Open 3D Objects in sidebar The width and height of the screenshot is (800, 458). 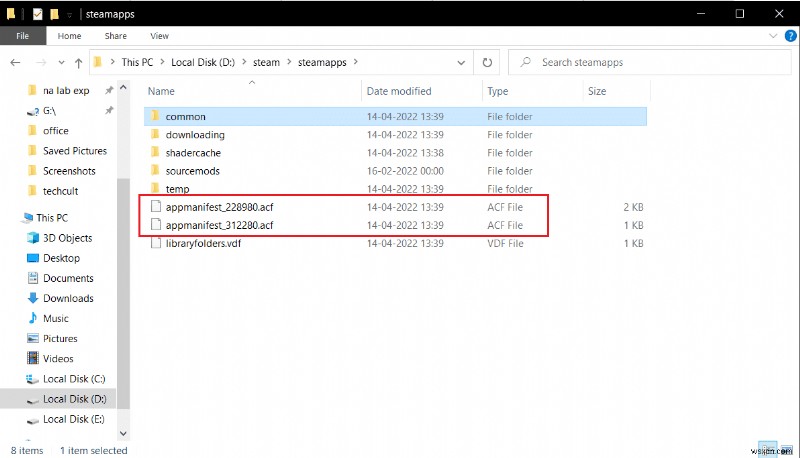point(67,238)
